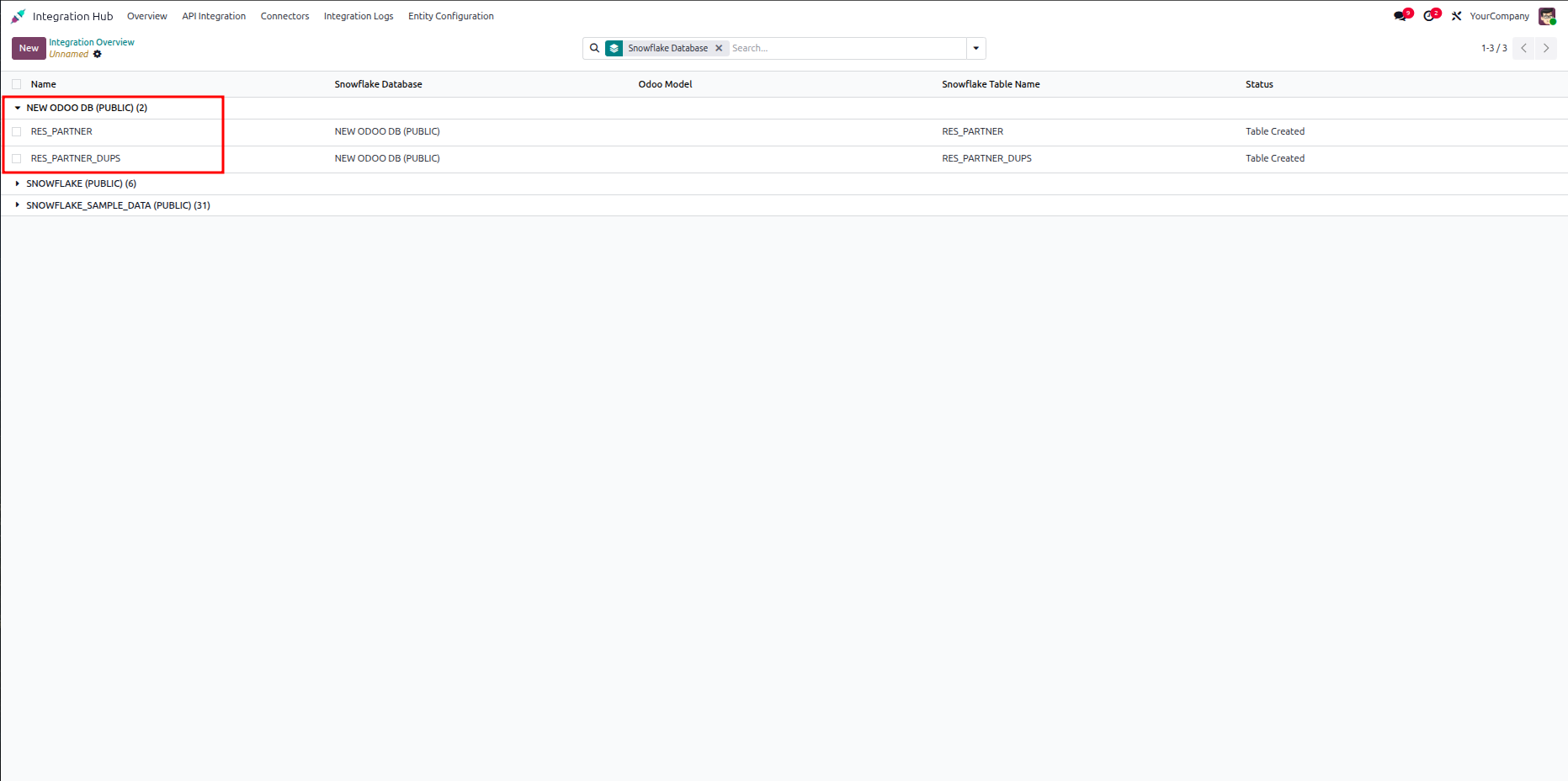Open the Integration Logs menu
The height and width of the screenshot is (781, 1568).
click(x=359, y=16)
